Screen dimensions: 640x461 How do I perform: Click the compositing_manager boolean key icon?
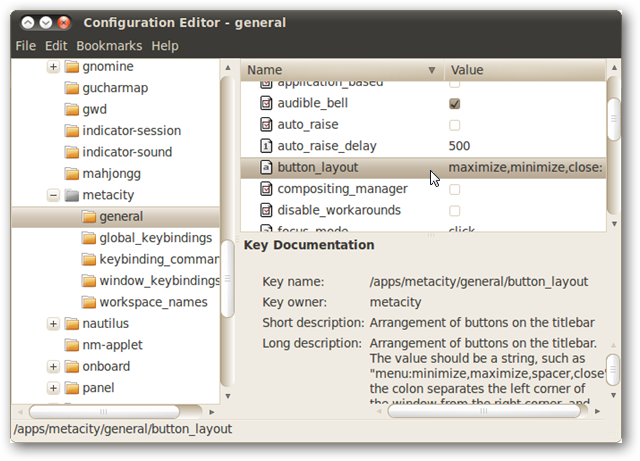(266, 189)
